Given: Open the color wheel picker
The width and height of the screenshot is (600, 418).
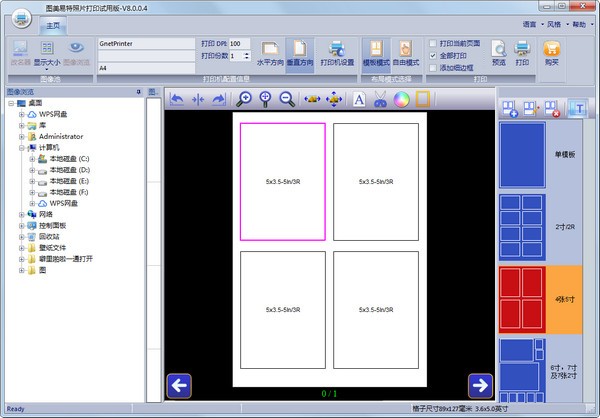Looking at the screenshot, I should pos(401,99).
